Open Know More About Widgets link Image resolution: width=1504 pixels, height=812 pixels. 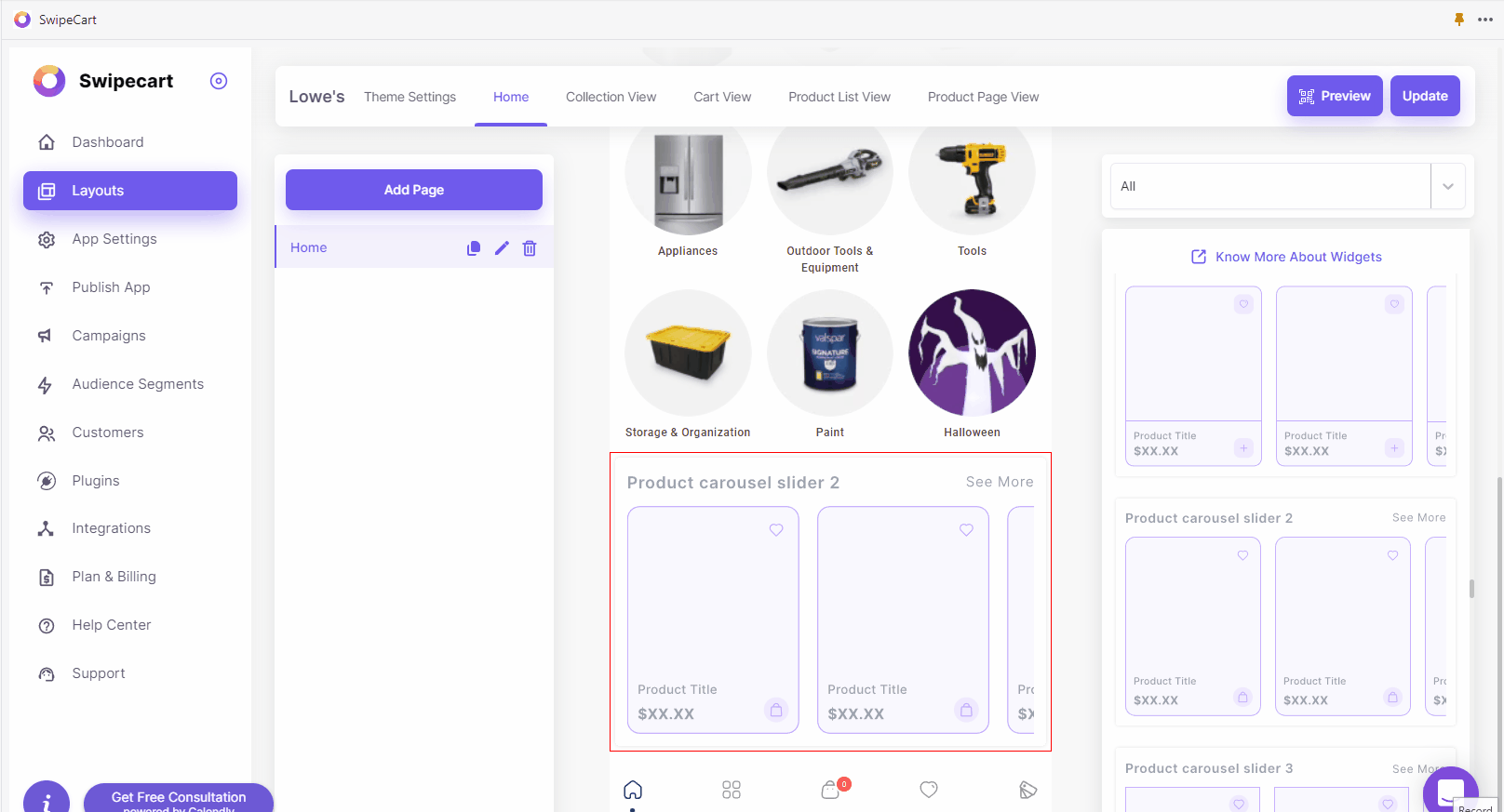click(x=1287, y=257)
